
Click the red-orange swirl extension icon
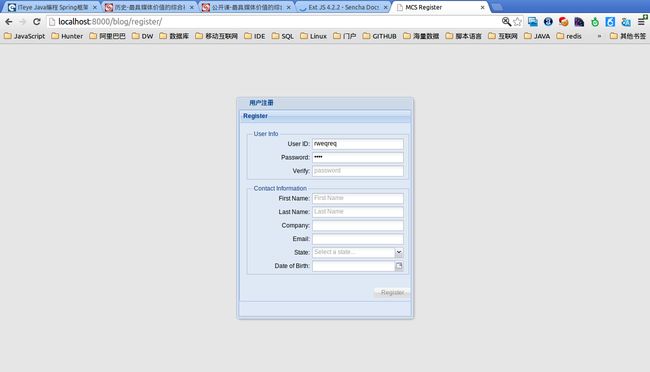(x=563, y=22)
